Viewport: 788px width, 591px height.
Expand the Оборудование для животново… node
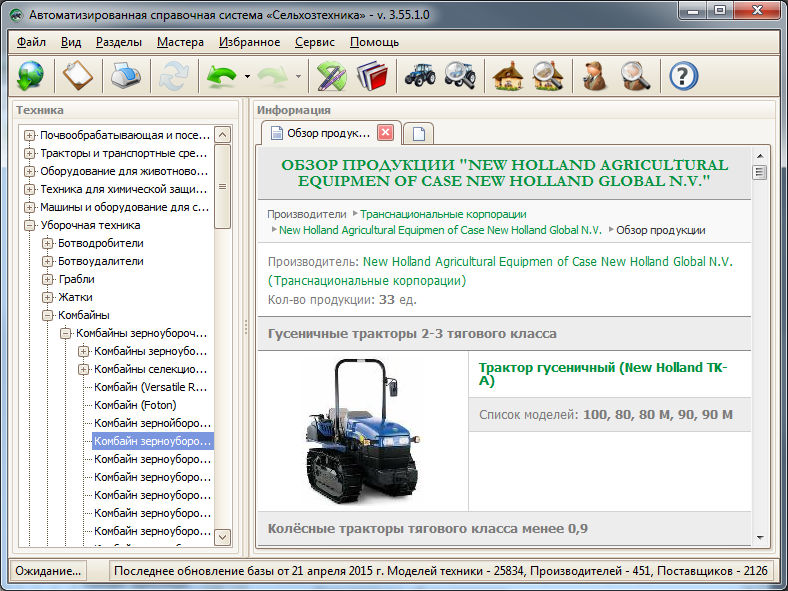(x=30, y=171)
